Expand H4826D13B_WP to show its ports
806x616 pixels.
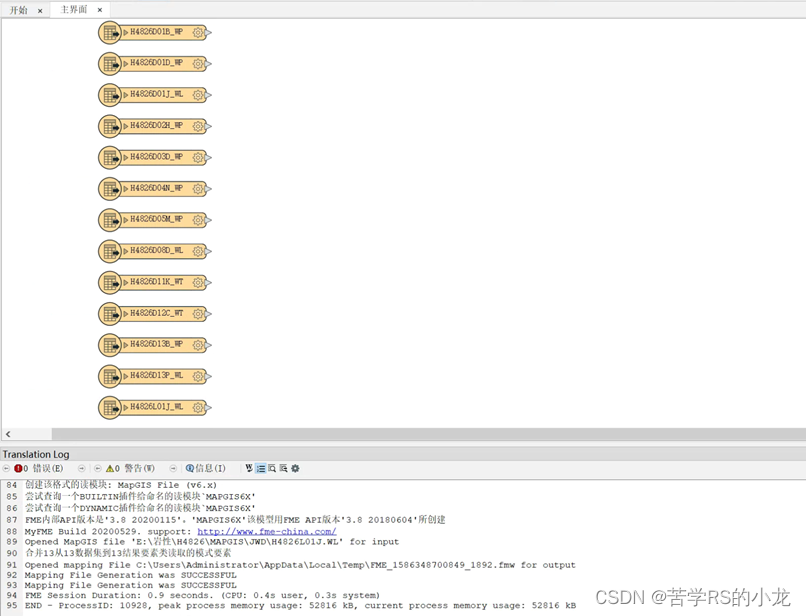tap(124, 345)
